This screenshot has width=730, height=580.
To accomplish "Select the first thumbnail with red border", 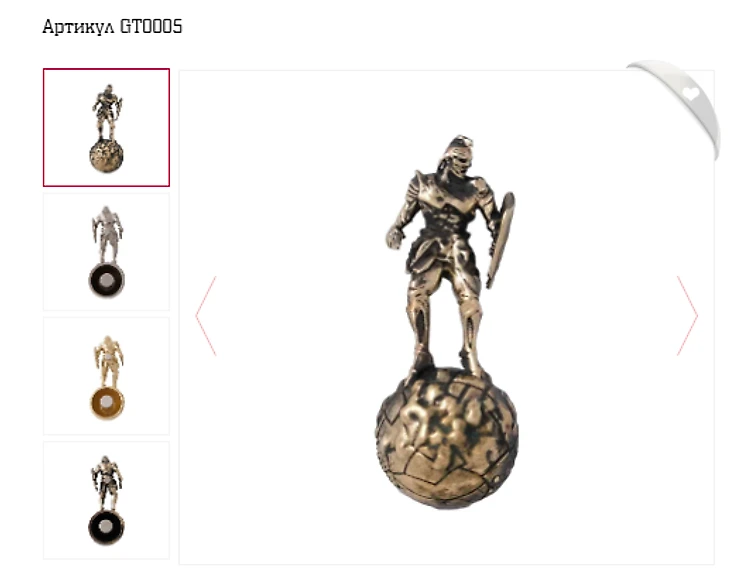I will coord(106,128).
